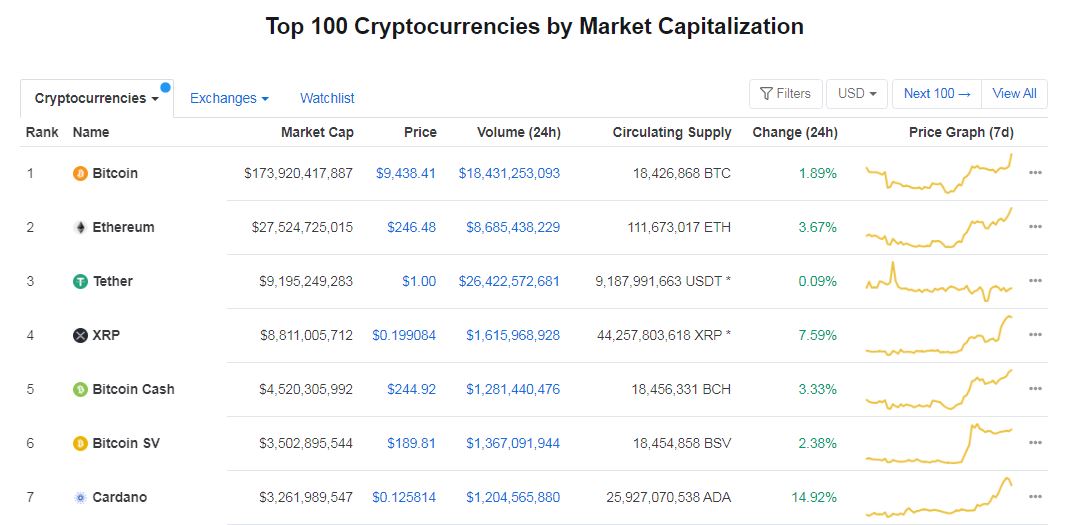Click the Bitcoin Cash green logo icon
This screenshot has width=1066, height=525.
[x=80, y=389]
